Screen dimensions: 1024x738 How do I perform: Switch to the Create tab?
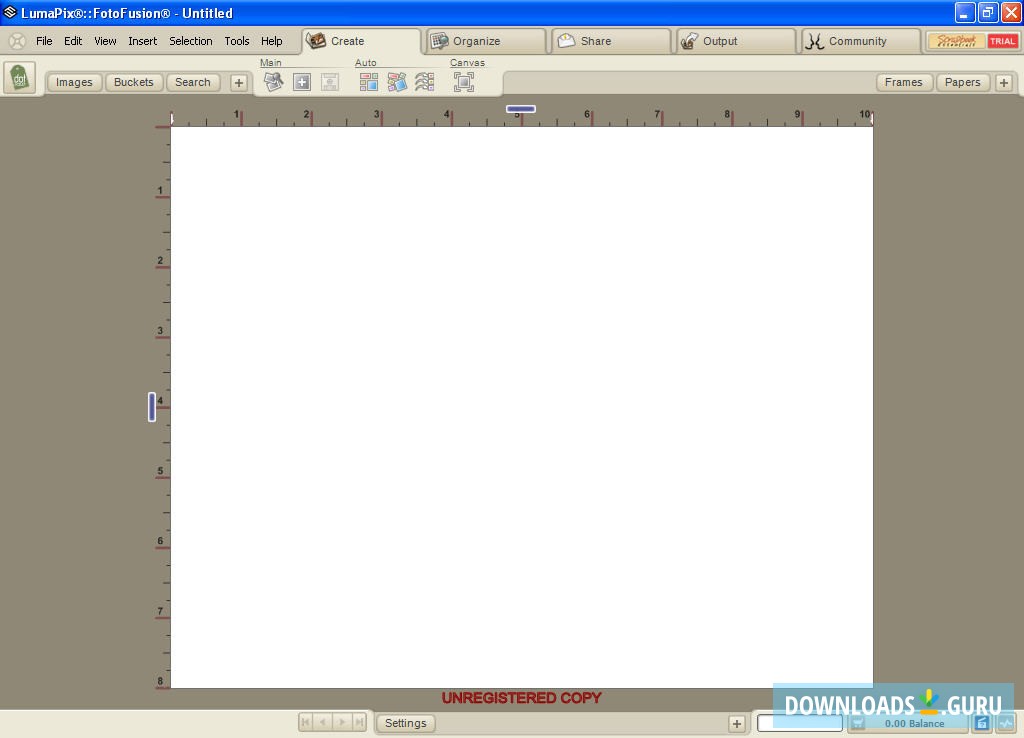[x=361, y=41]
